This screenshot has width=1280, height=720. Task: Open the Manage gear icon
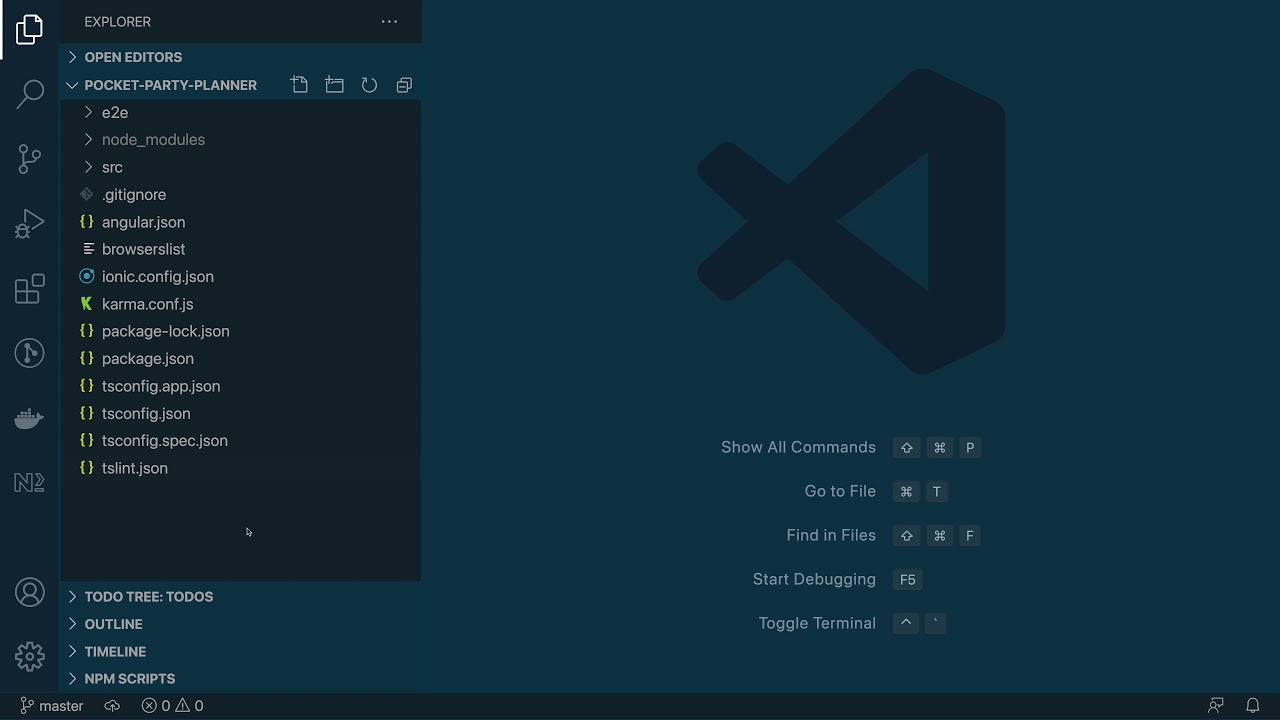point(30,656)
